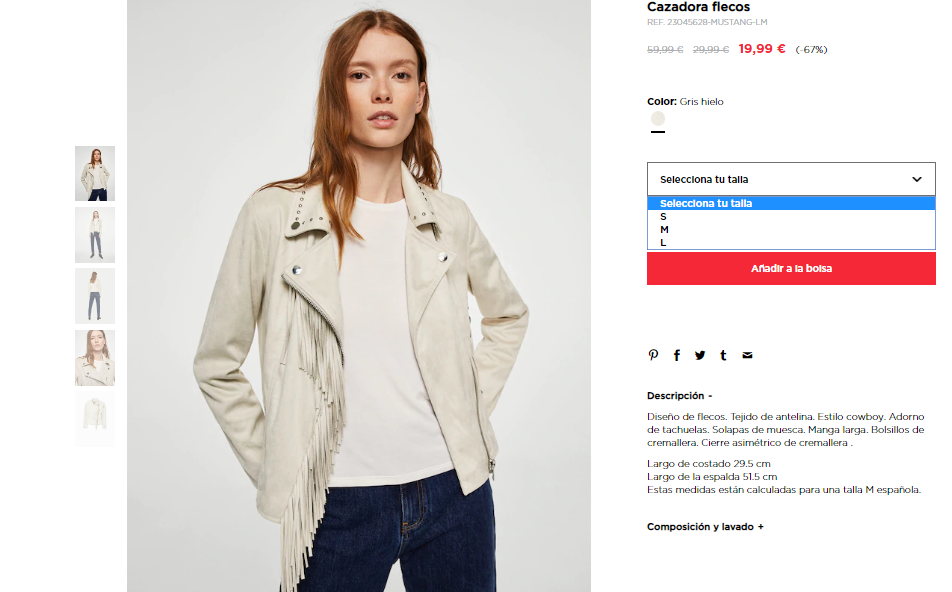Viewport: 952px width, 592px height.
Task: Click the size dropdown chevron arrow
Action: pyautogui.click(x=917, y=179)
